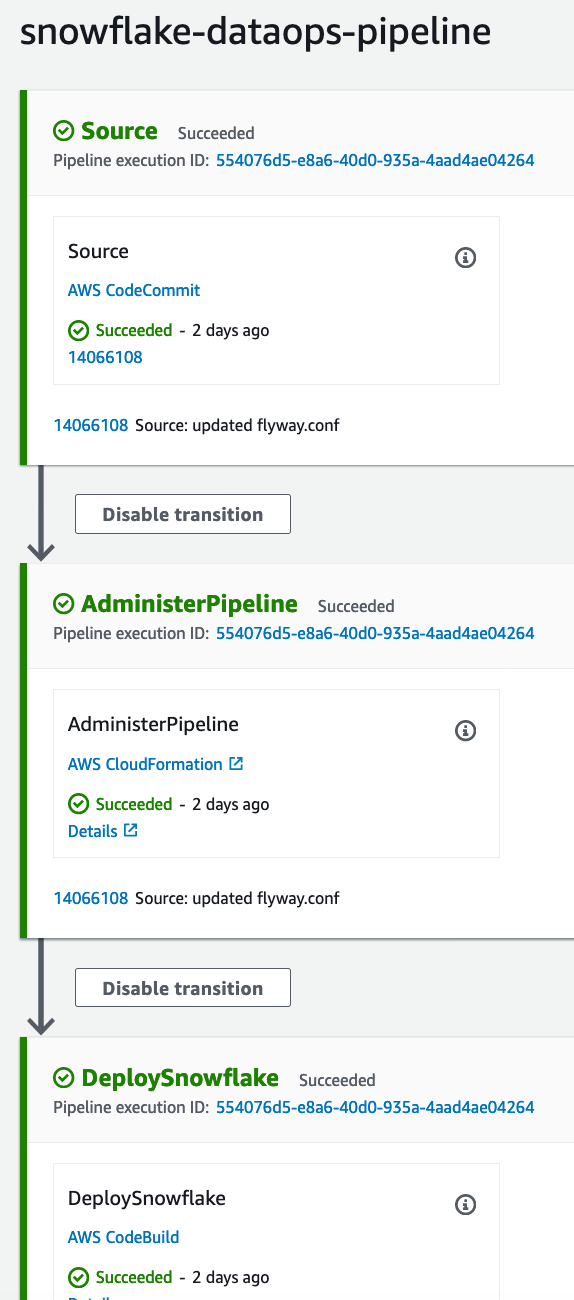The image size is (574, 1300).
Task: Open Details link in AdministerPipeline action
Action: coord(93,831)
